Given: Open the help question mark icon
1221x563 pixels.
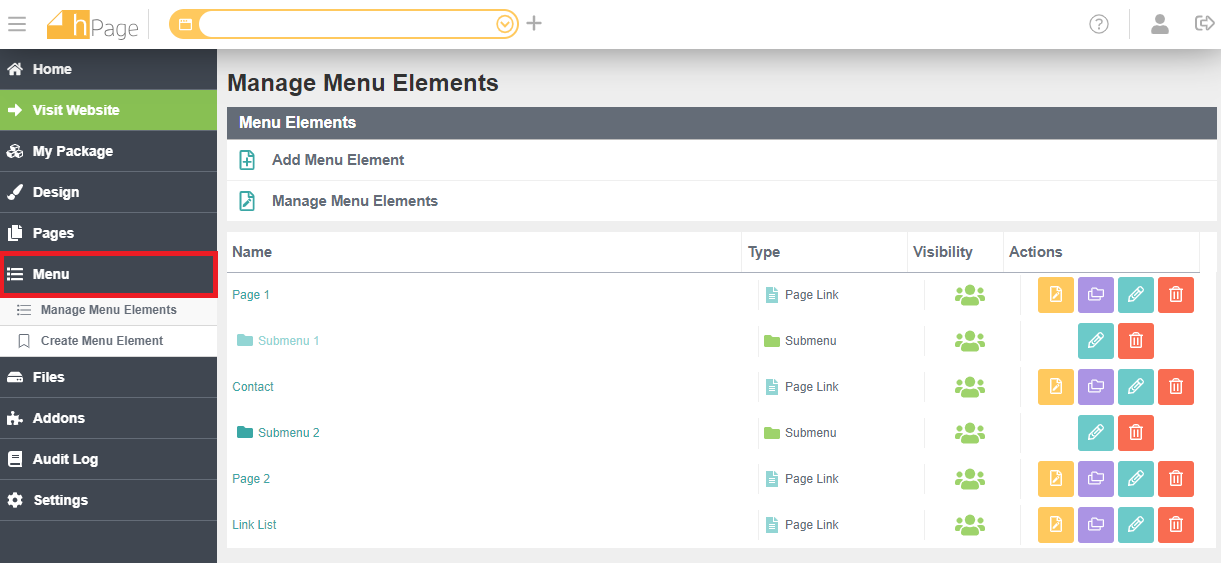Looking at the screenshot, I should pos(1099,24).
